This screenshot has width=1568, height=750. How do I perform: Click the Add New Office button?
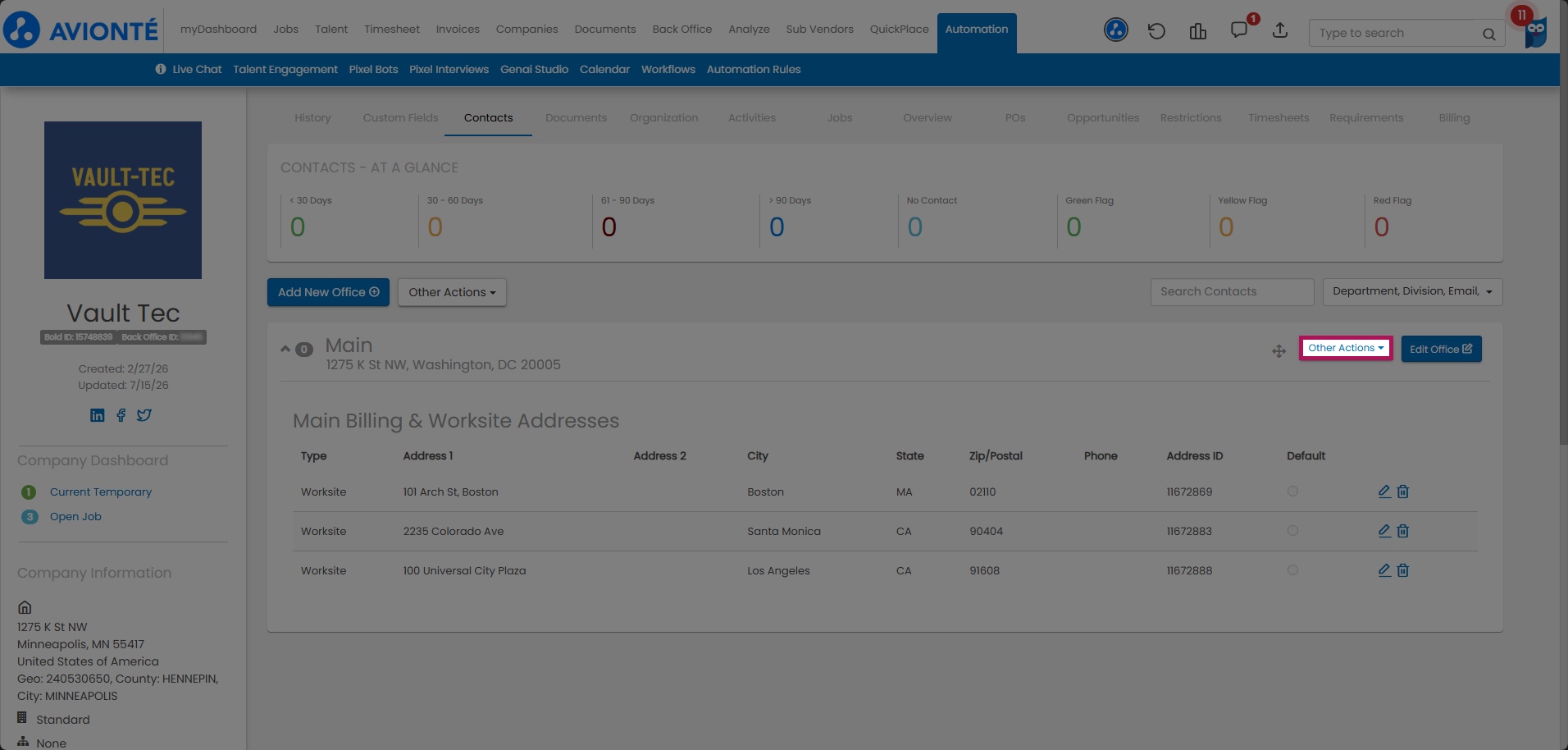tap(328, 292)
